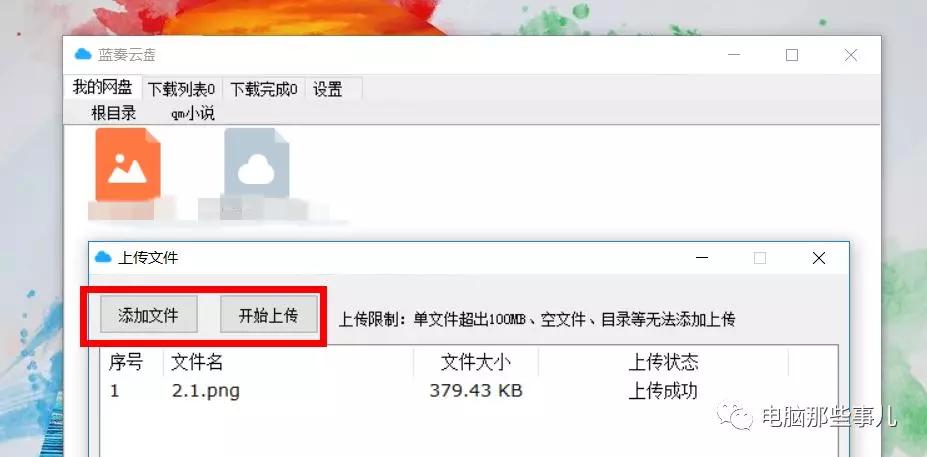Click the 添加文件 button
The image size is (927, 457).
click(x=148, y=315)
